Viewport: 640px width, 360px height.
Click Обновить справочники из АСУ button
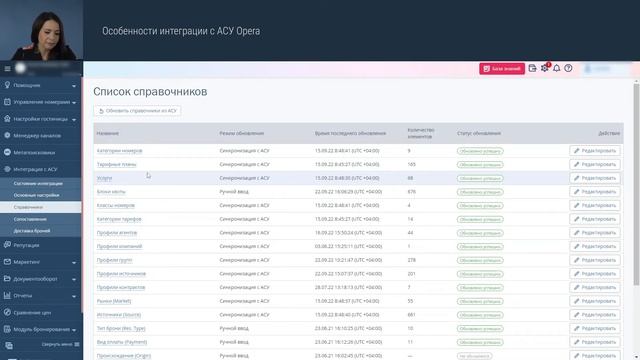pos(138,111)
